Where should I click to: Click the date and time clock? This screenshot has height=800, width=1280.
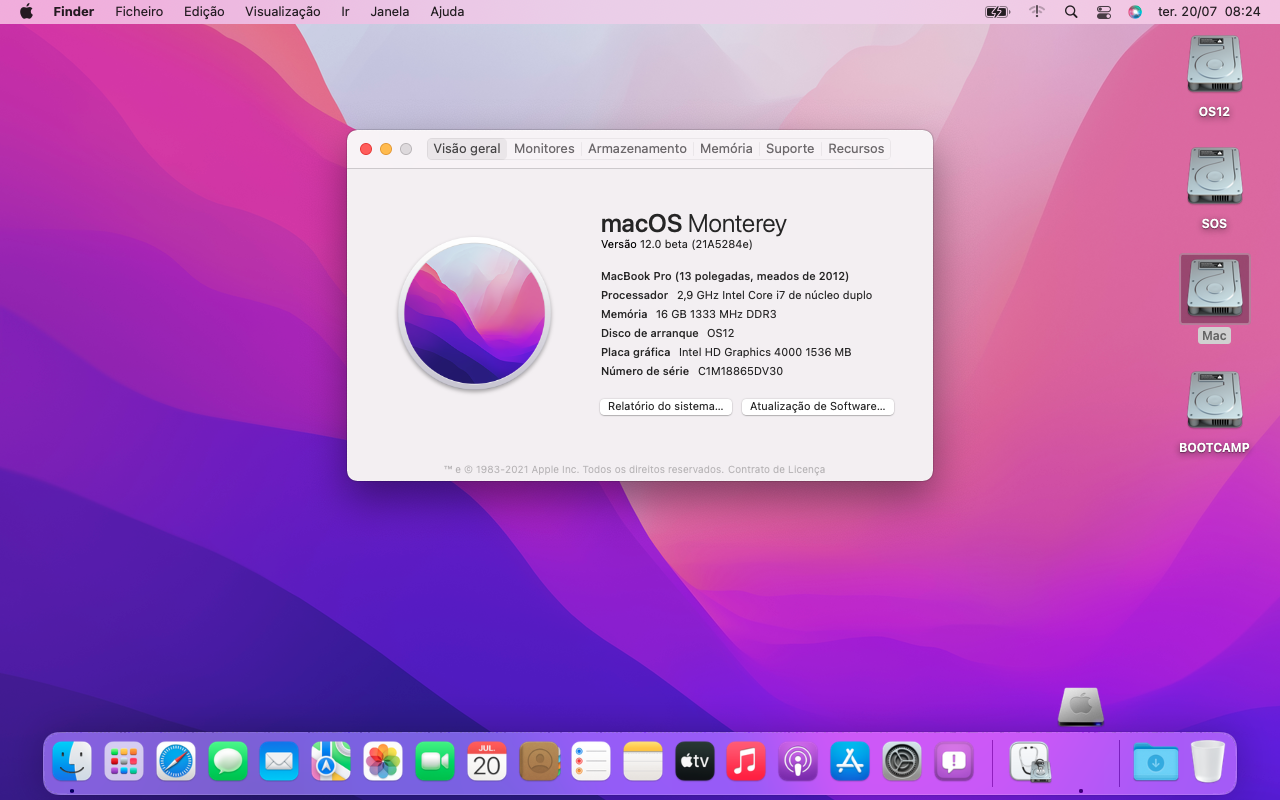coord(1208,12)
